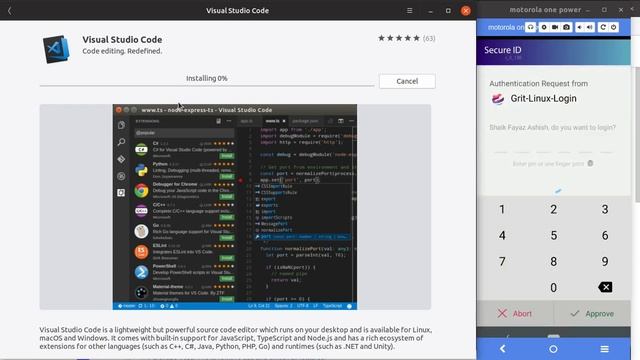Tap keypad digit 6
640x360 pixels.
click(605, 236)
